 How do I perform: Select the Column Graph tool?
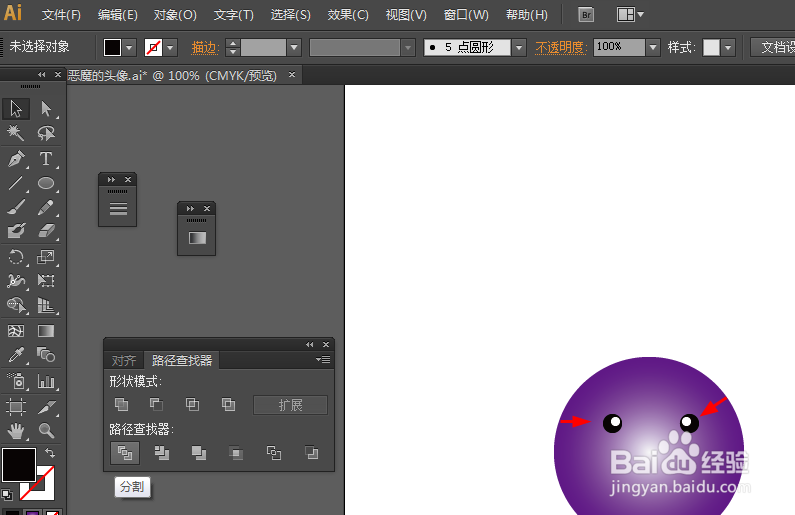tap(46, 381)
